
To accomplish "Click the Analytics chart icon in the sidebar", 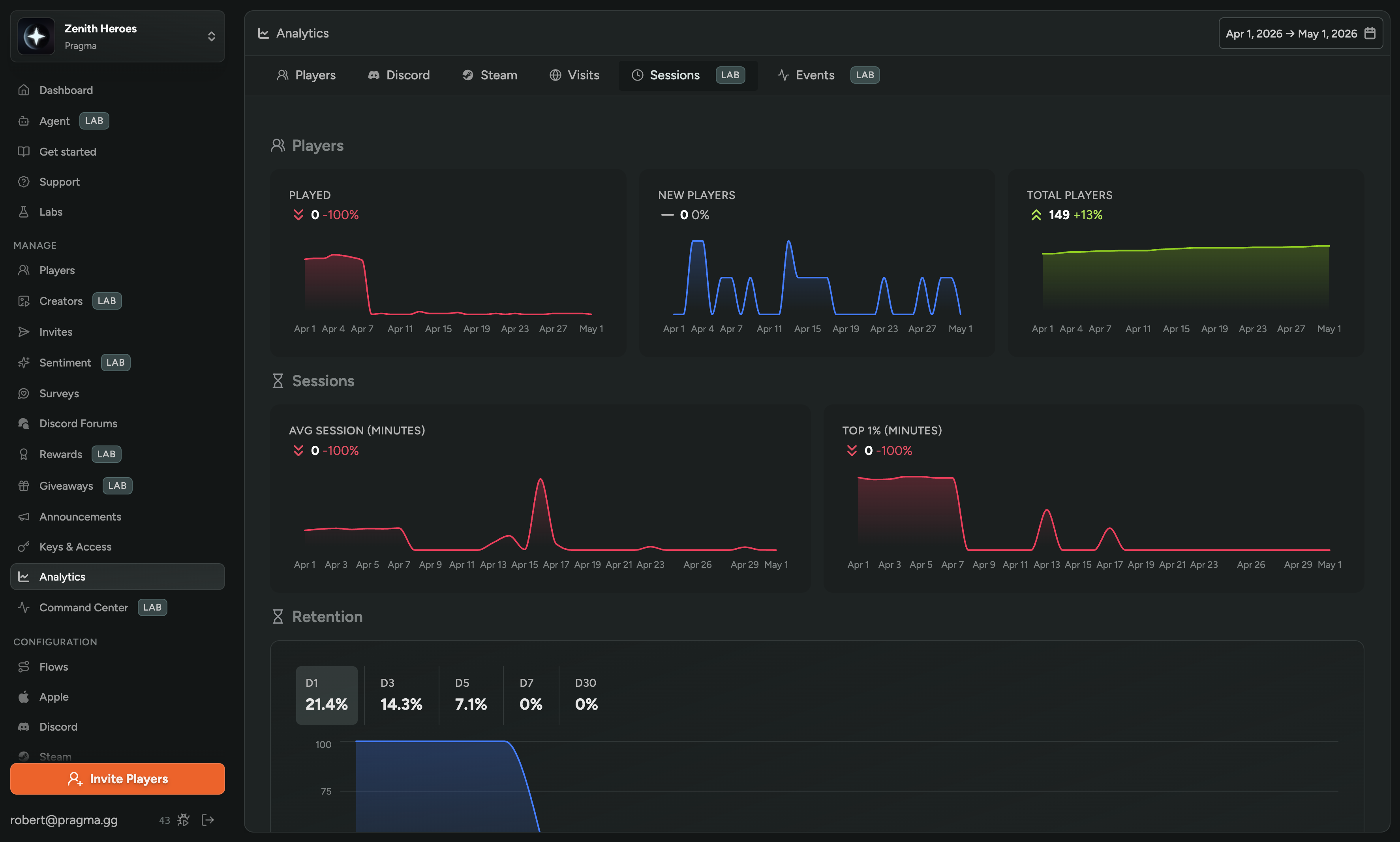I will (24, 577).
